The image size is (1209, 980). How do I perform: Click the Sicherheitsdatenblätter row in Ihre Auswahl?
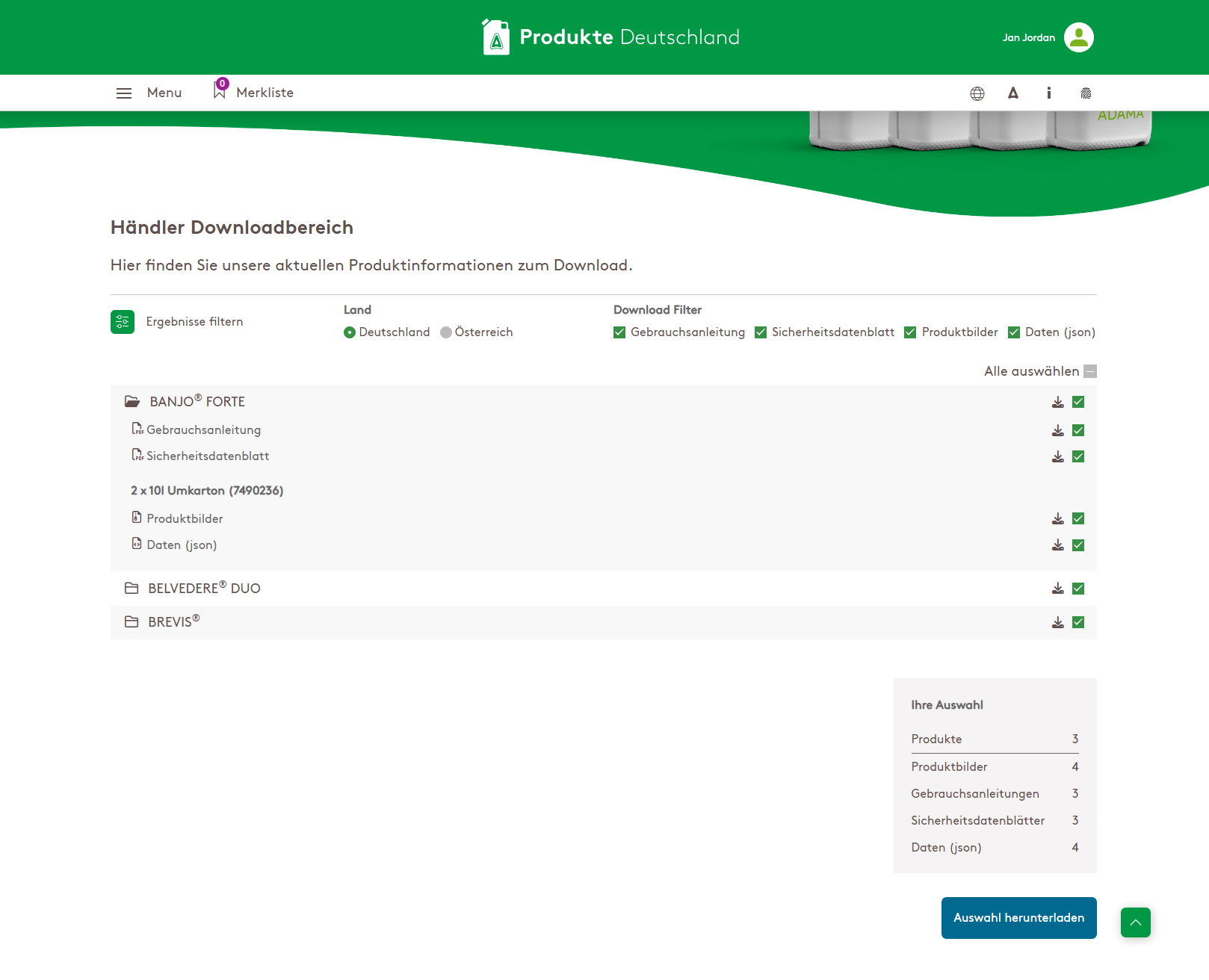coord(995,820)
